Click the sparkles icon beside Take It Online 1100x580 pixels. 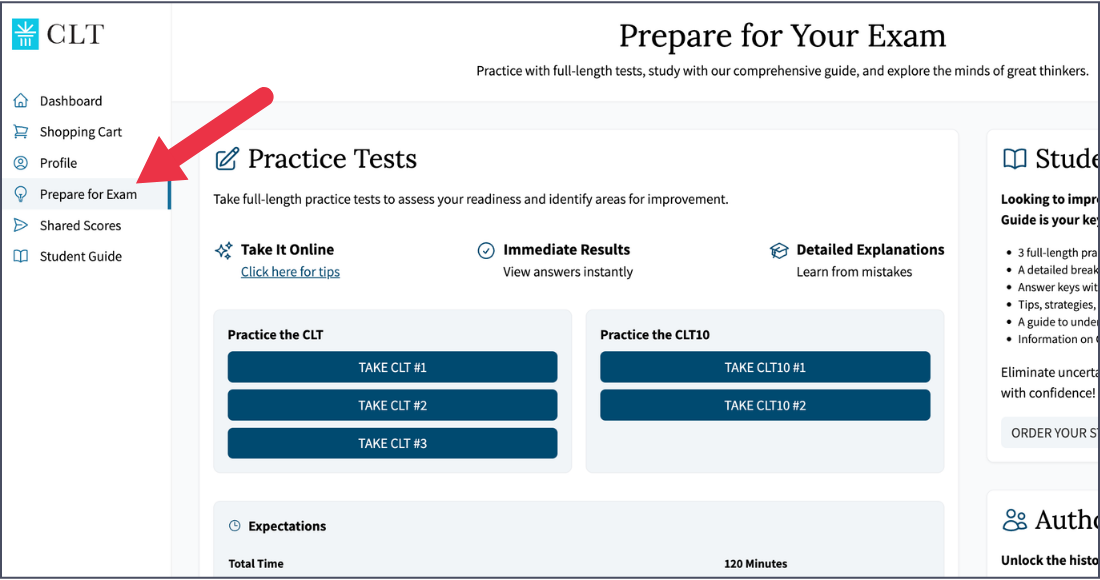tap(224, 250)
